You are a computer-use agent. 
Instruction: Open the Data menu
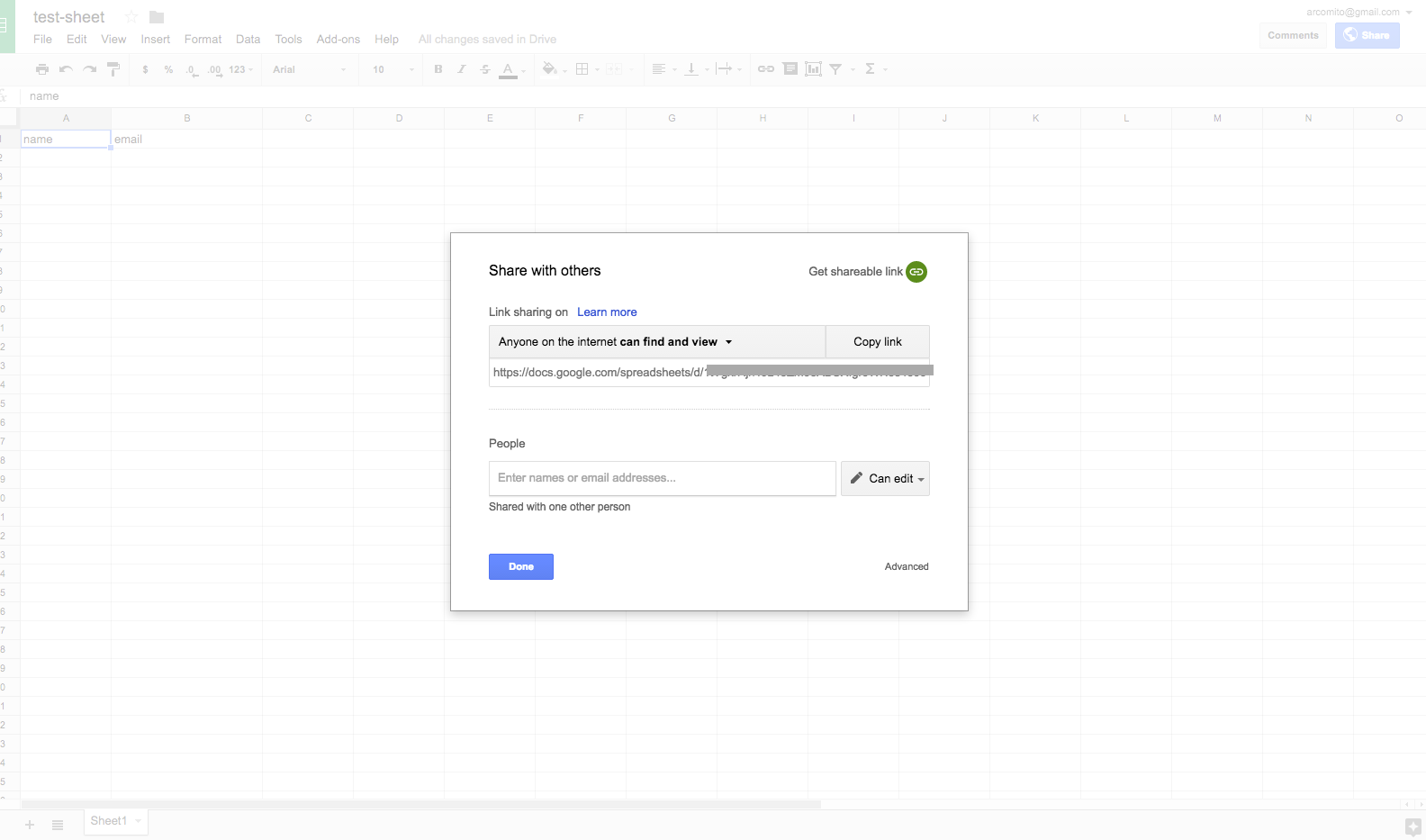pyautogui.click(x=248, y=40)
